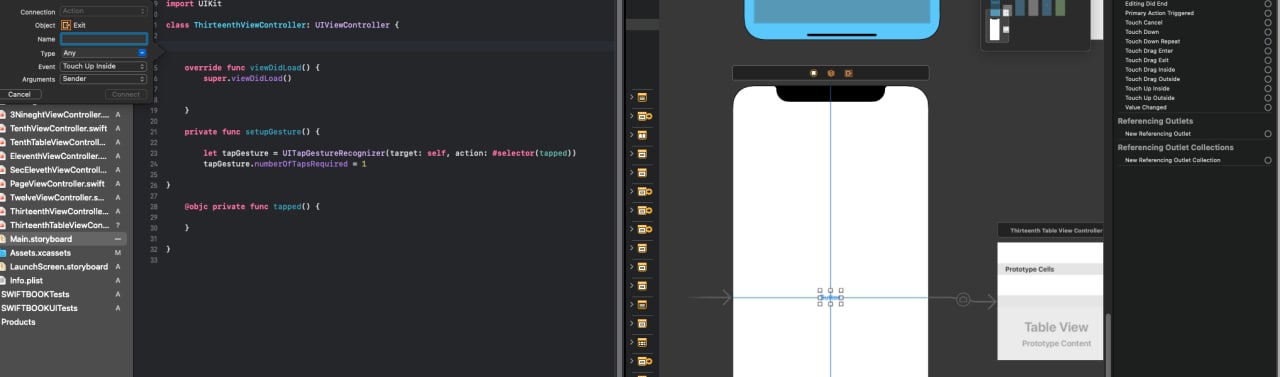Image resolution: width=1280 pixels, height=377 pixels.
Task: Click the Name input field in connection popup
Action: point(104,39)
